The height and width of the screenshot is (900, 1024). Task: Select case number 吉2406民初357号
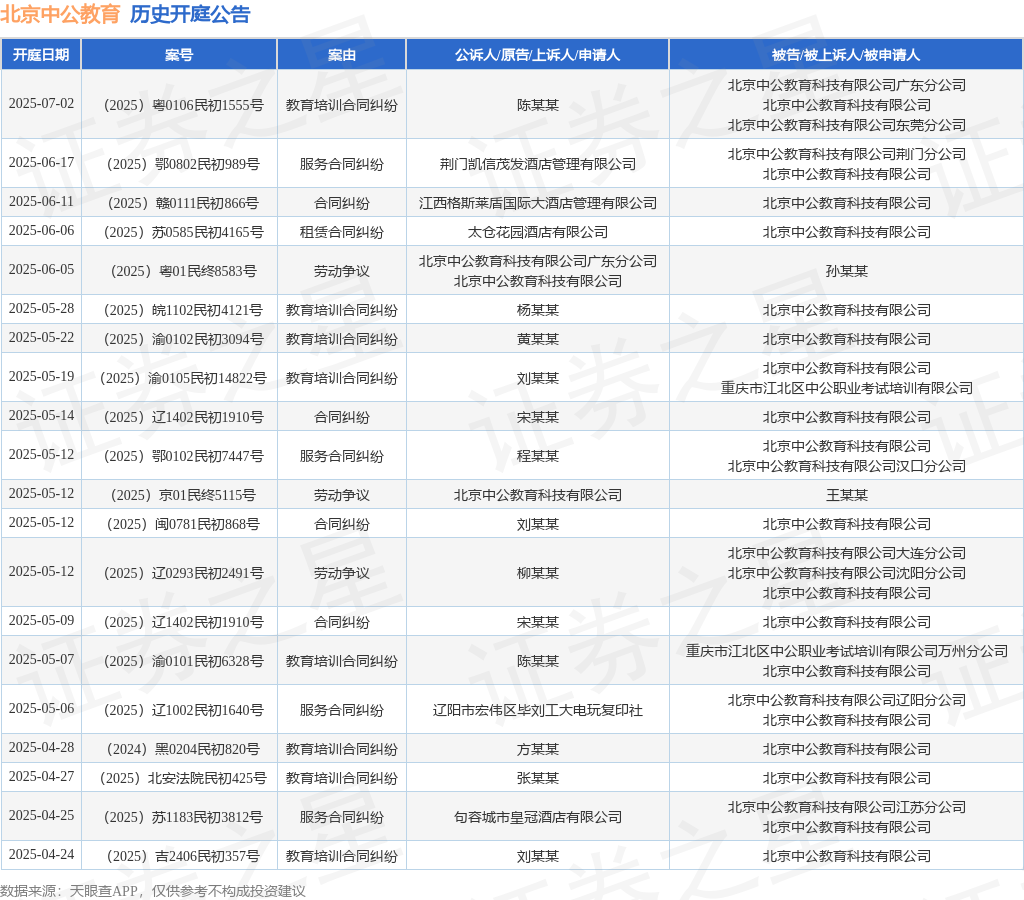tap(184, 856)
